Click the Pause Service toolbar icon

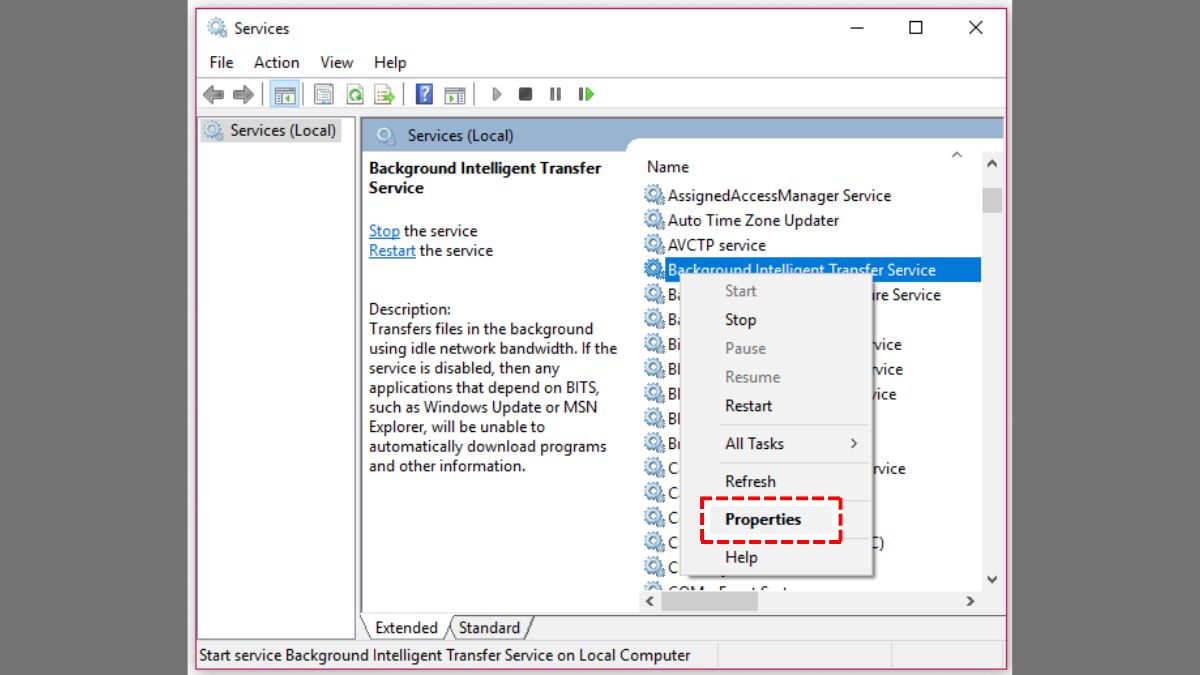coord(555,94)
